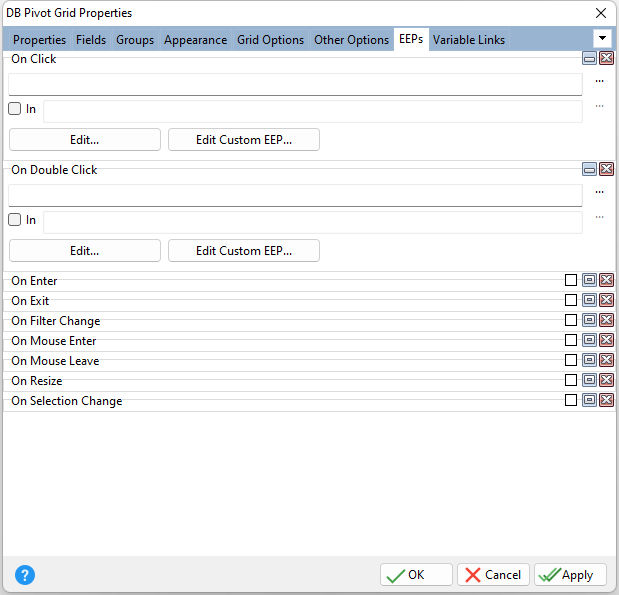The height and width of the screenshot is (595, 619).
Task: Clear the On Mouse Leave EEP
Action: [x=607, y=360]
